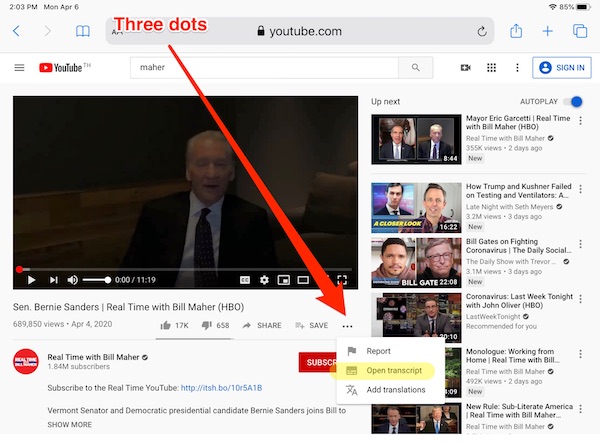Open Safari reader AA text button
The image size is (600, 446).
pos(117,32)
